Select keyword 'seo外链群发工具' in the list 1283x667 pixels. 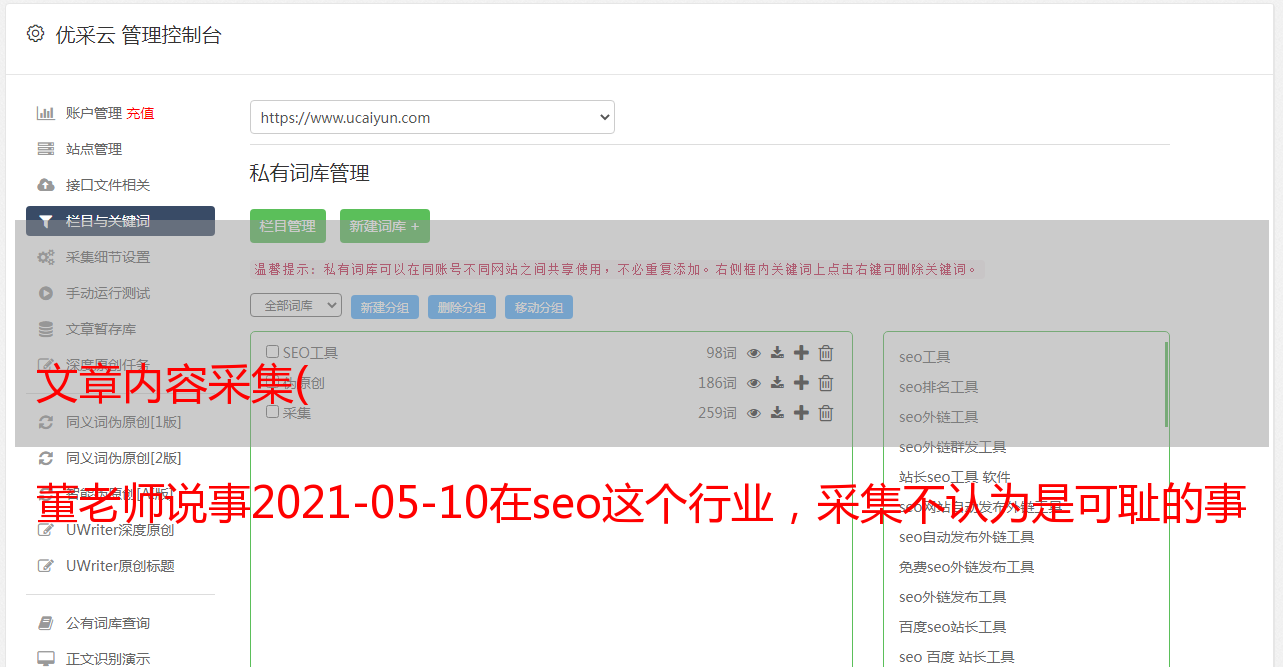point(953,447)
